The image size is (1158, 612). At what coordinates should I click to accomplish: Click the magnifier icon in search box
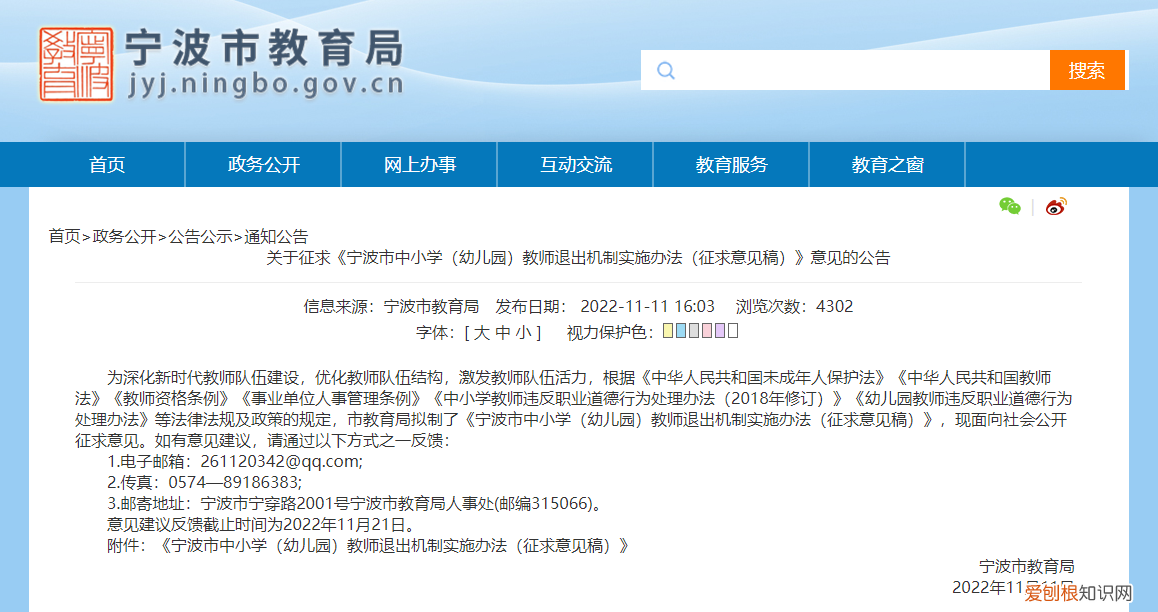[x=666, y=70]
